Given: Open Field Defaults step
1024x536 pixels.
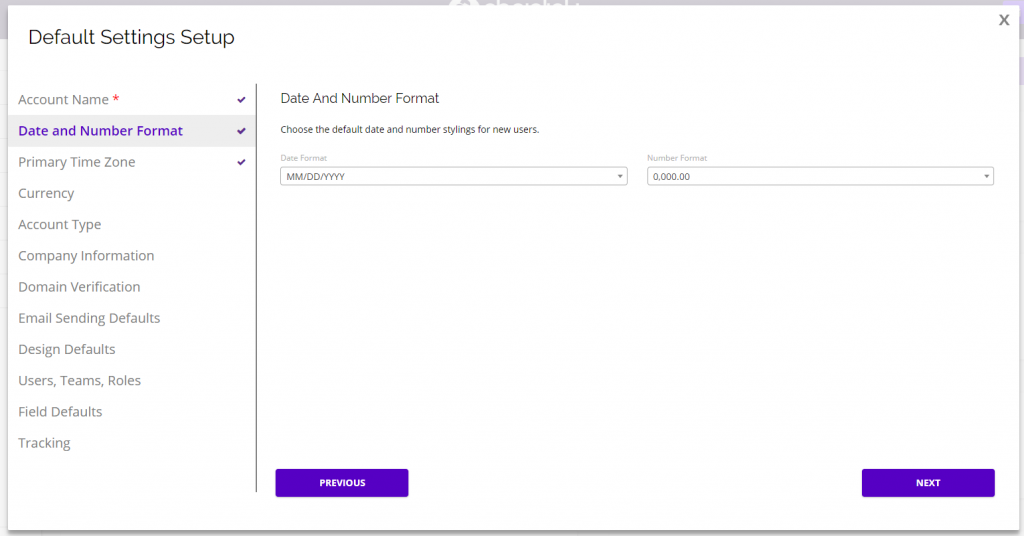Looking at the screenshot, I should 131,412.
